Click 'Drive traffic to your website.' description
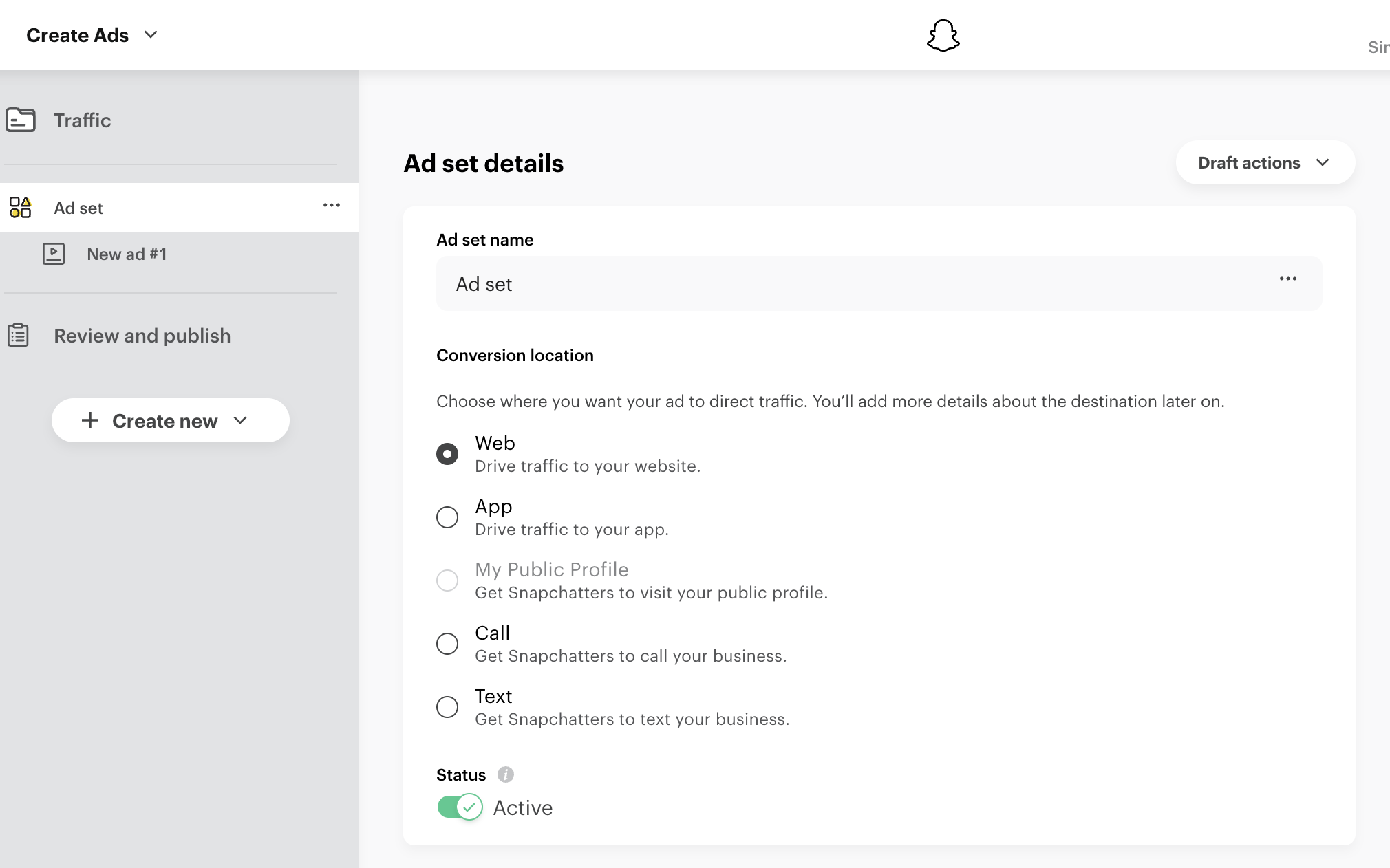This screenshot has height=868, width=1390. (588, 466)
